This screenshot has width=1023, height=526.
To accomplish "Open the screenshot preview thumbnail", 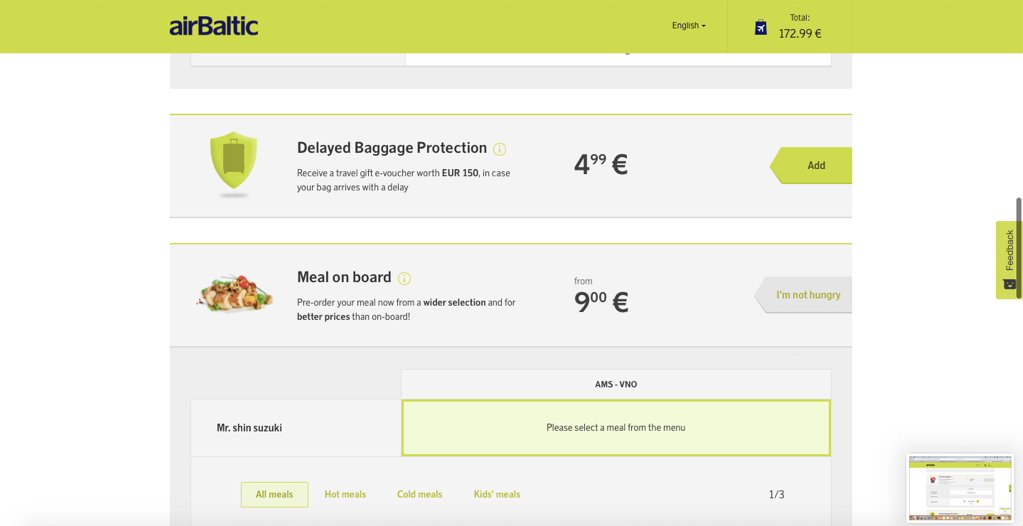I will click(x=960, y=488).
